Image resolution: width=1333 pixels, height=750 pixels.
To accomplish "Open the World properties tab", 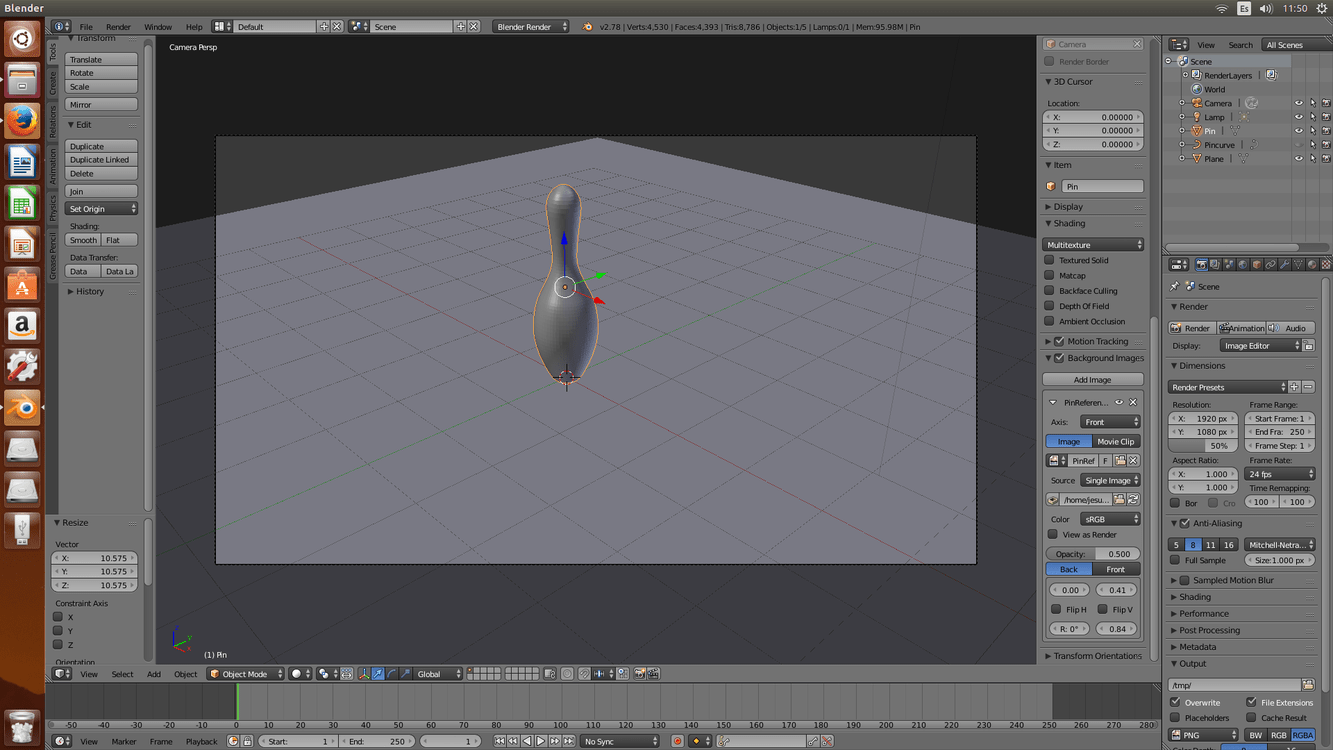I will point(1243,264).
